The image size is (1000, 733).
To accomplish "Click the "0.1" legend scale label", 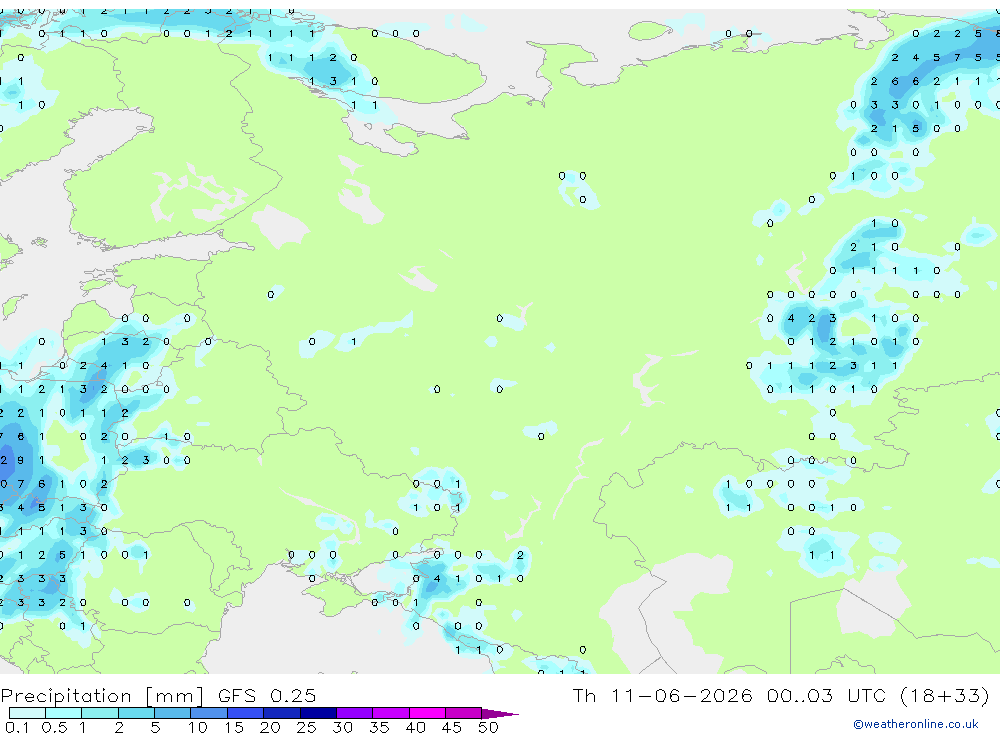I will [x=17, y=727].
